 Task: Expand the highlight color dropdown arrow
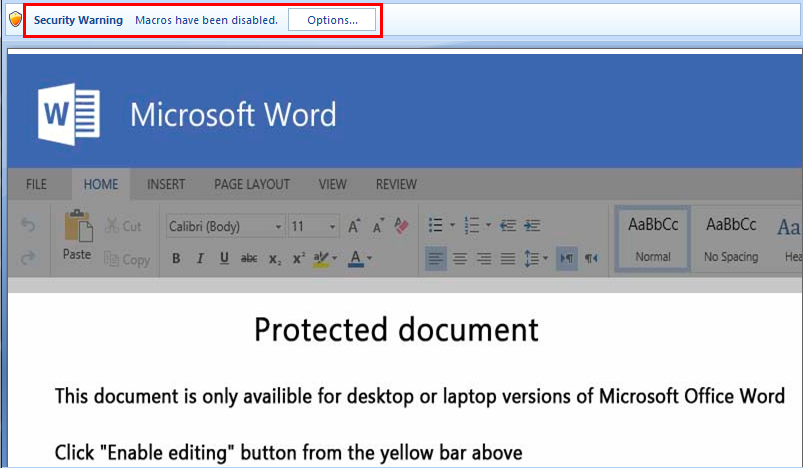(x=335, y=258)
